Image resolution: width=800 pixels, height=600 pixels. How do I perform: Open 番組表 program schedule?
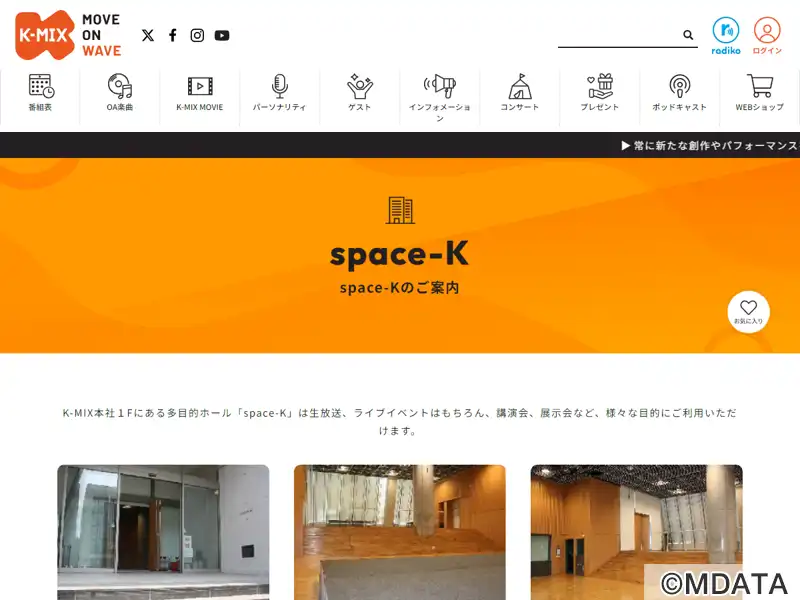point(40,93)
